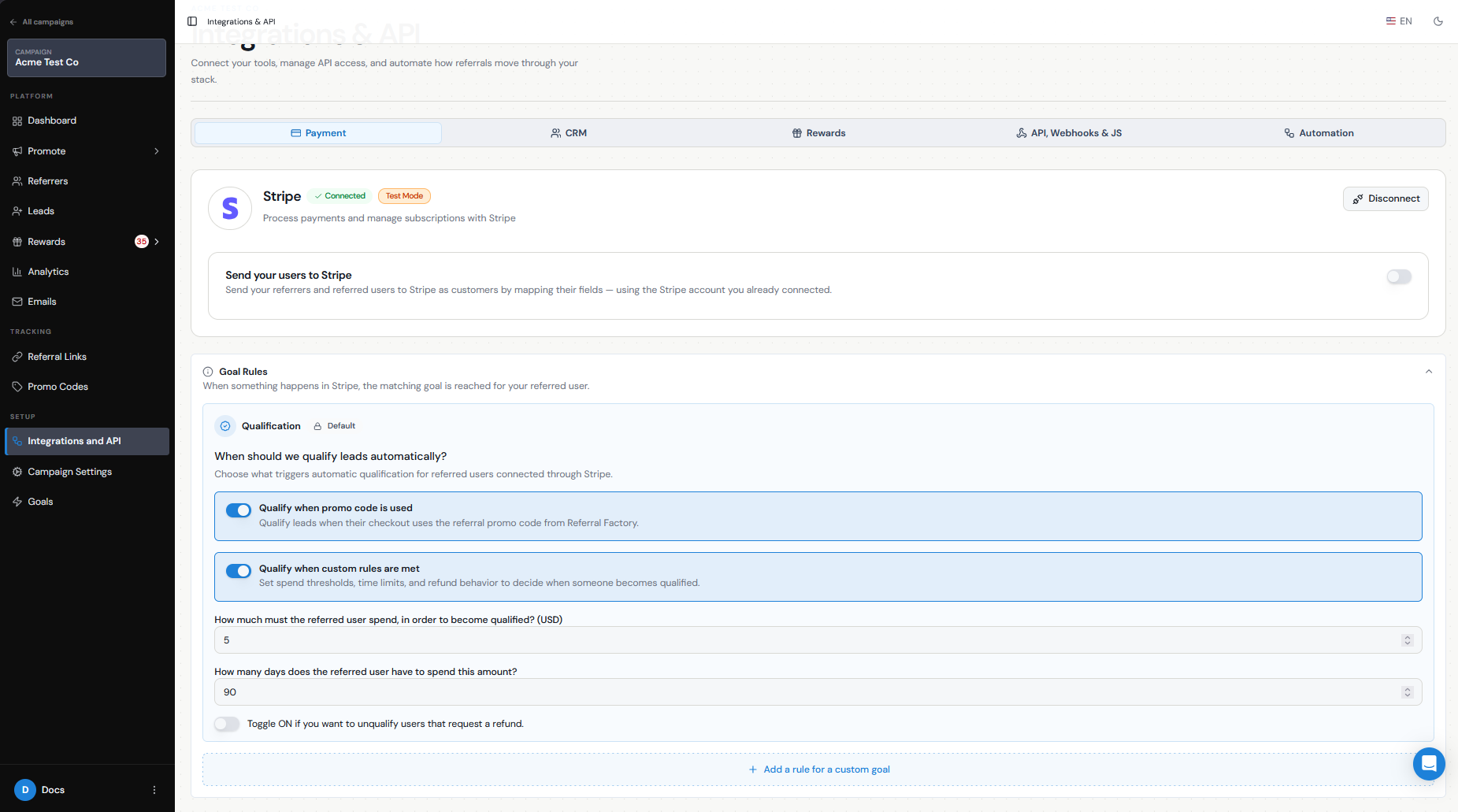Switch to the API, Webhooks & JS tab
The image size is (1458, 812).
tap(1069, 133)
